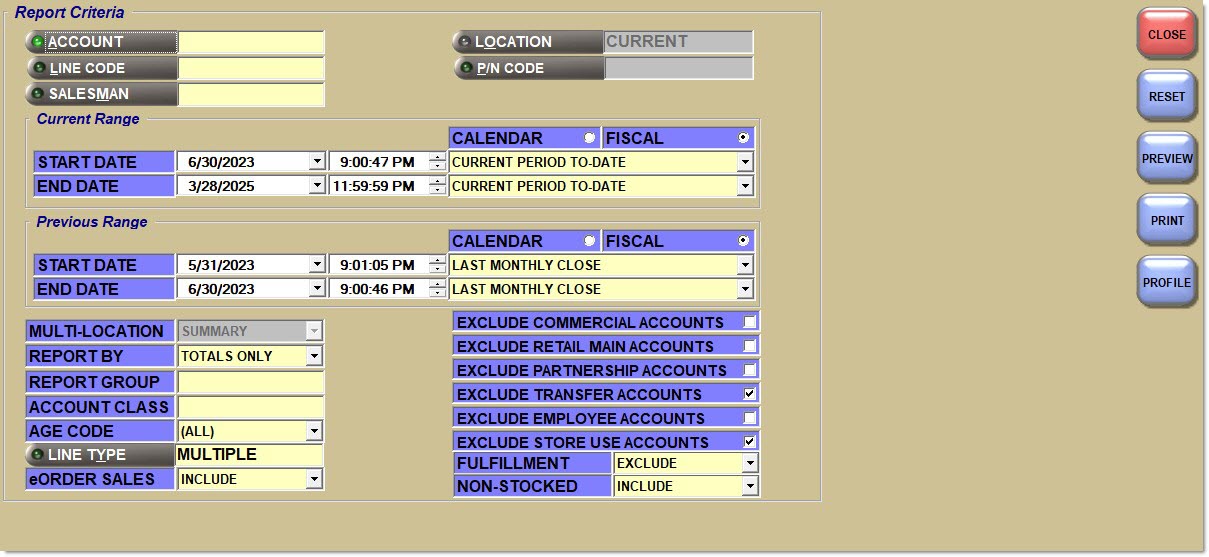
Task: Open the PROFILE button
Action: pos(1166,283)
